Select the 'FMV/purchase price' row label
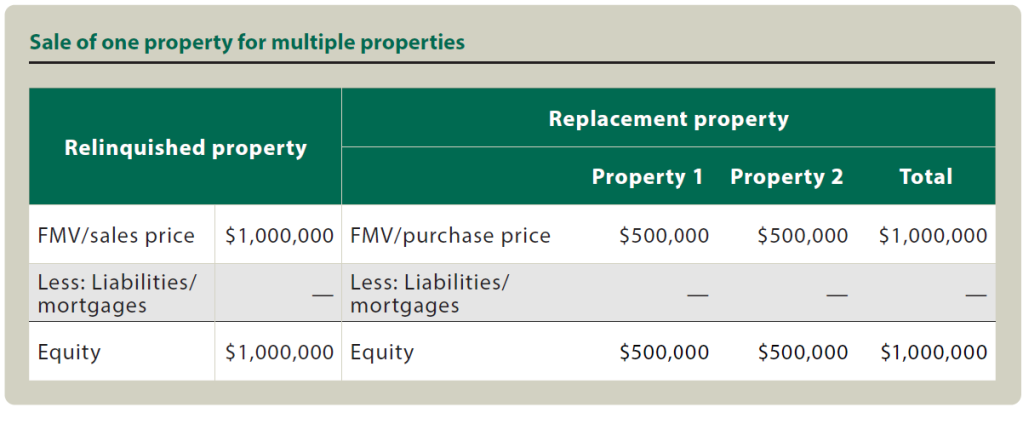The width and height of the screenshot is (1023, 430). [x=450, y=236]
